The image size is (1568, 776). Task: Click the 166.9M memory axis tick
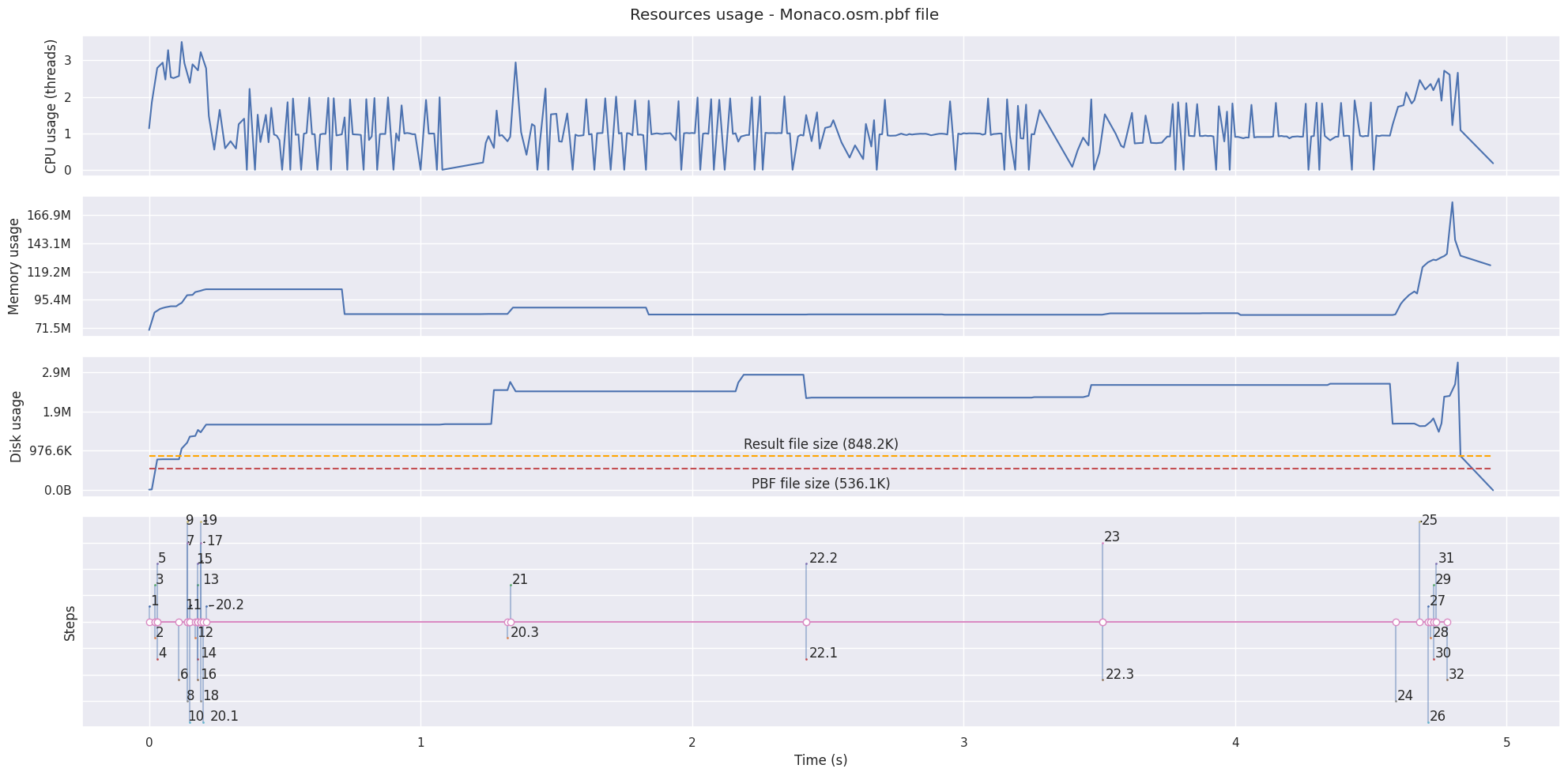pyautogui.click(x=49, y=216)
